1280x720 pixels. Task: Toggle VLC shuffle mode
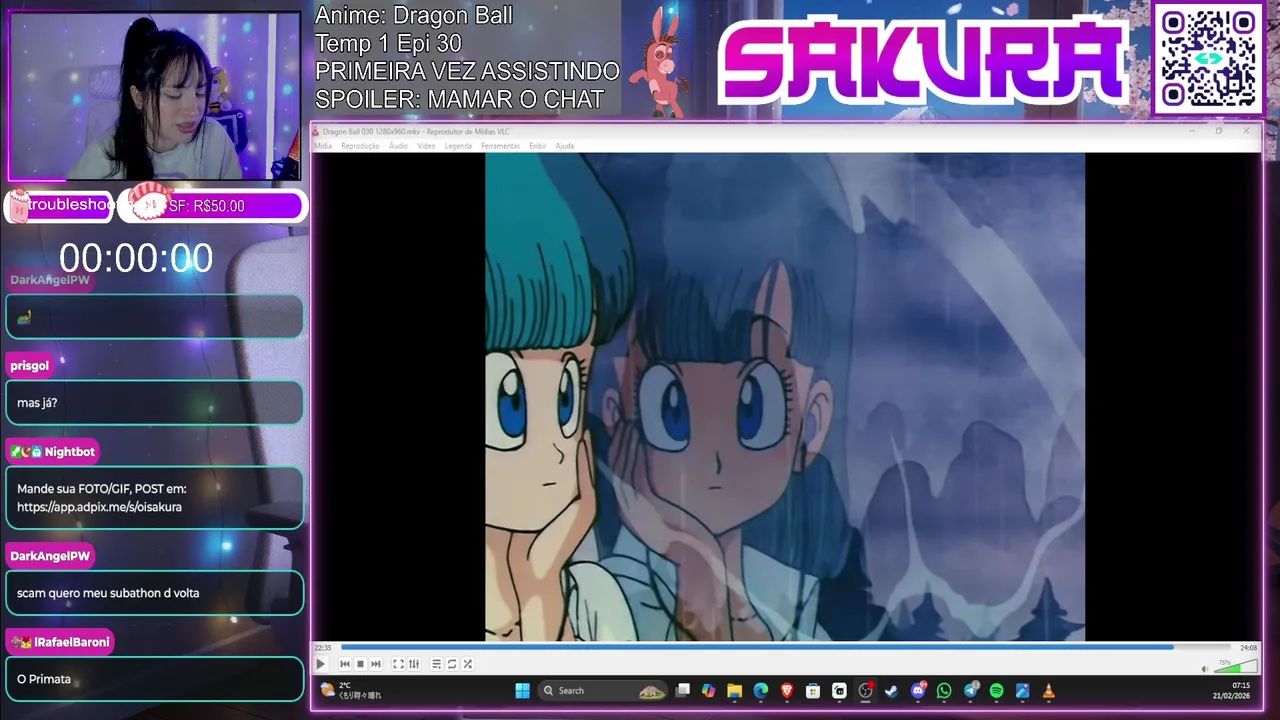tap(467, 664)
